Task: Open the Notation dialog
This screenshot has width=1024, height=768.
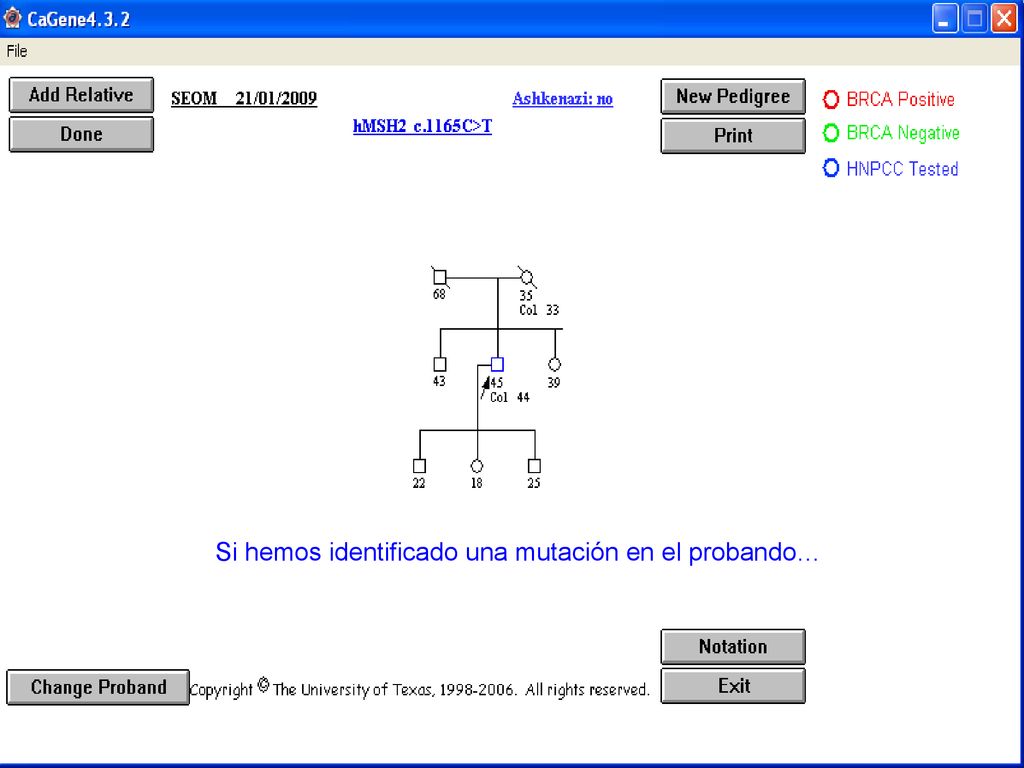Action: pos(733,647)
